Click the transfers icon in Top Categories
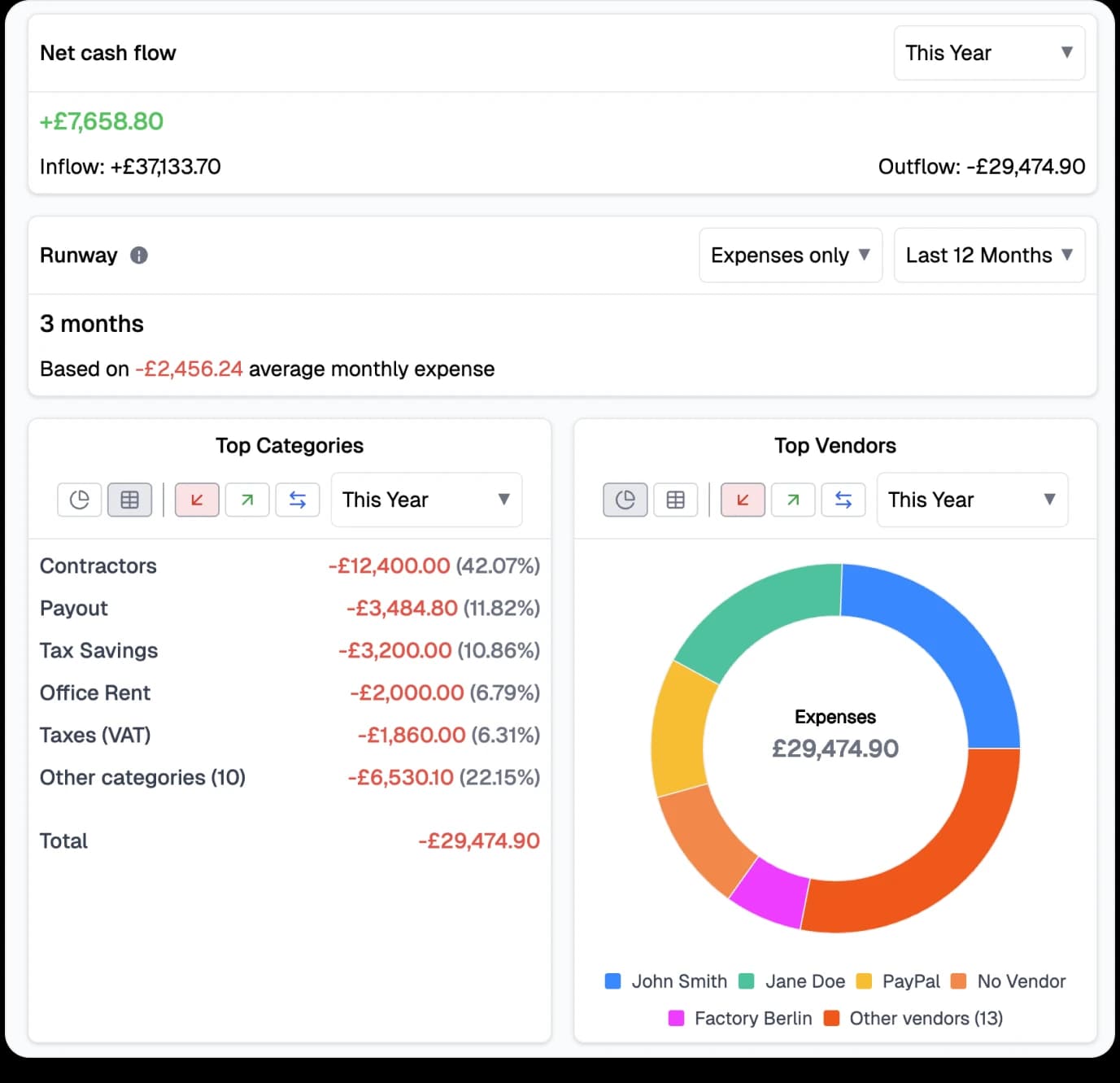 coord(298,500)
